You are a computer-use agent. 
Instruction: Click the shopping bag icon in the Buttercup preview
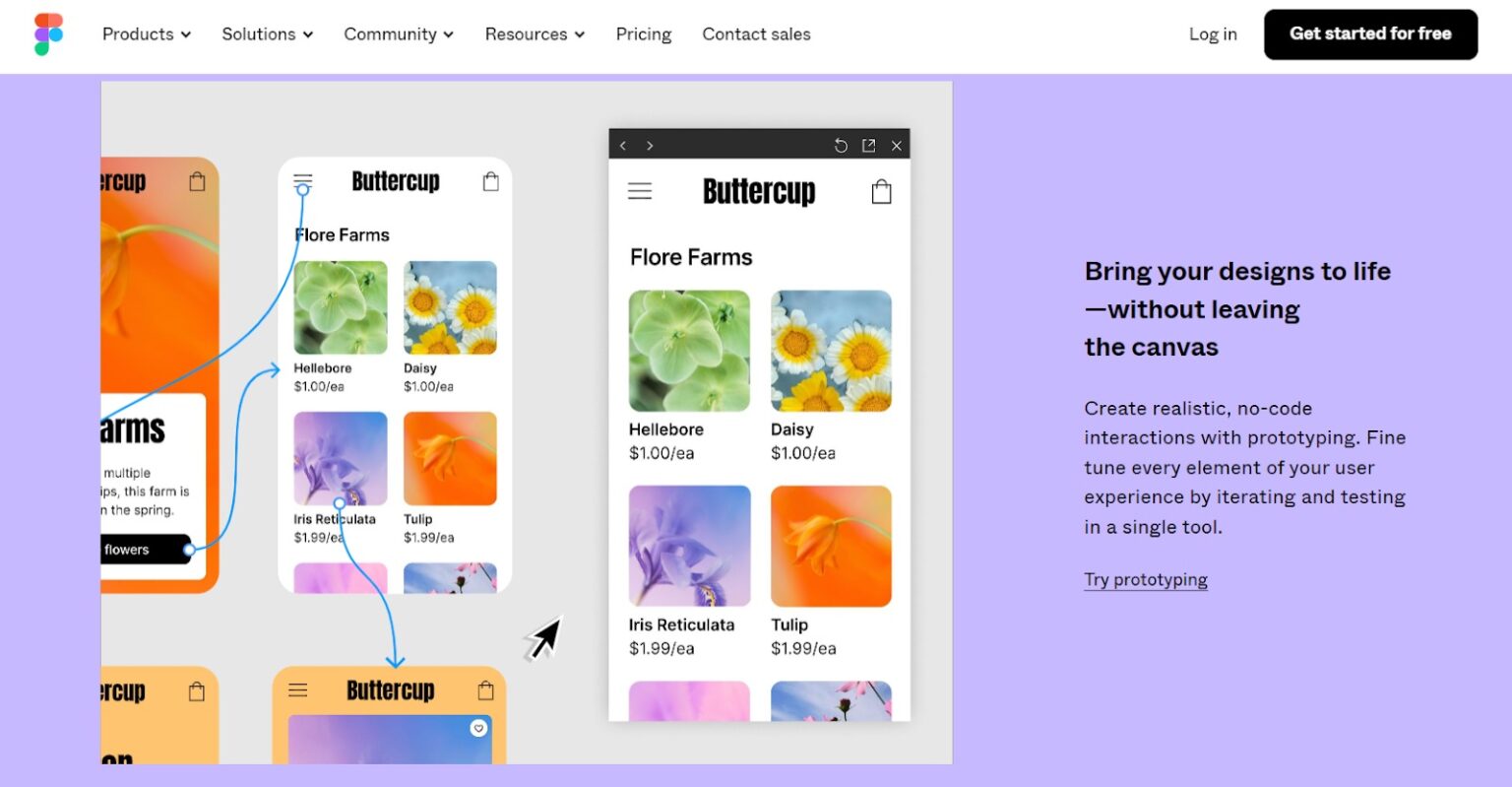pos(881,190)
